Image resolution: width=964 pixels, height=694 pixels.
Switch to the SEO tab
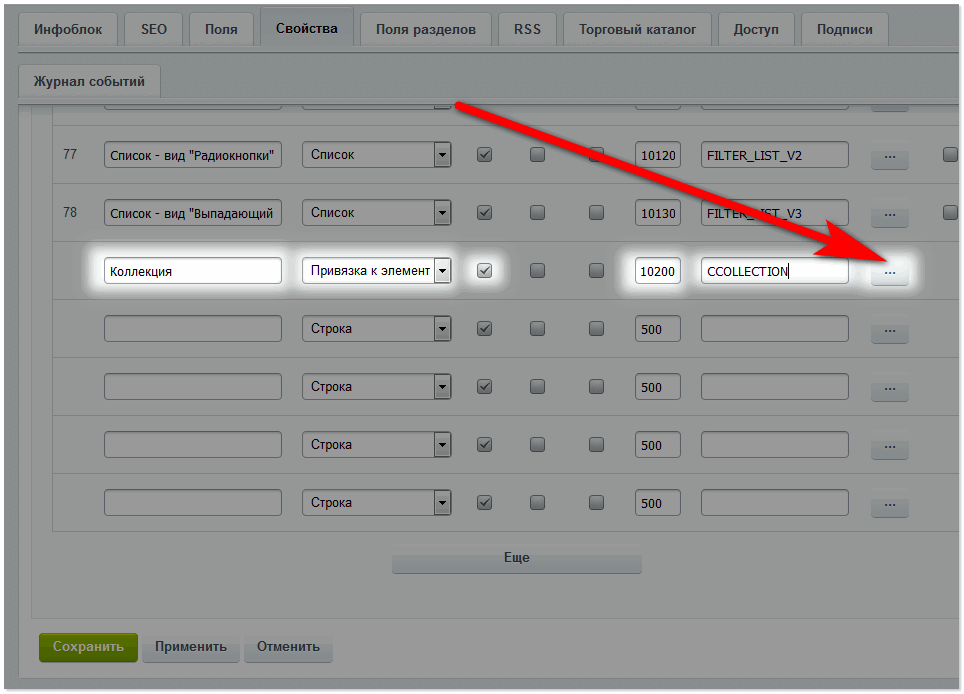click(x=154, y=30)
